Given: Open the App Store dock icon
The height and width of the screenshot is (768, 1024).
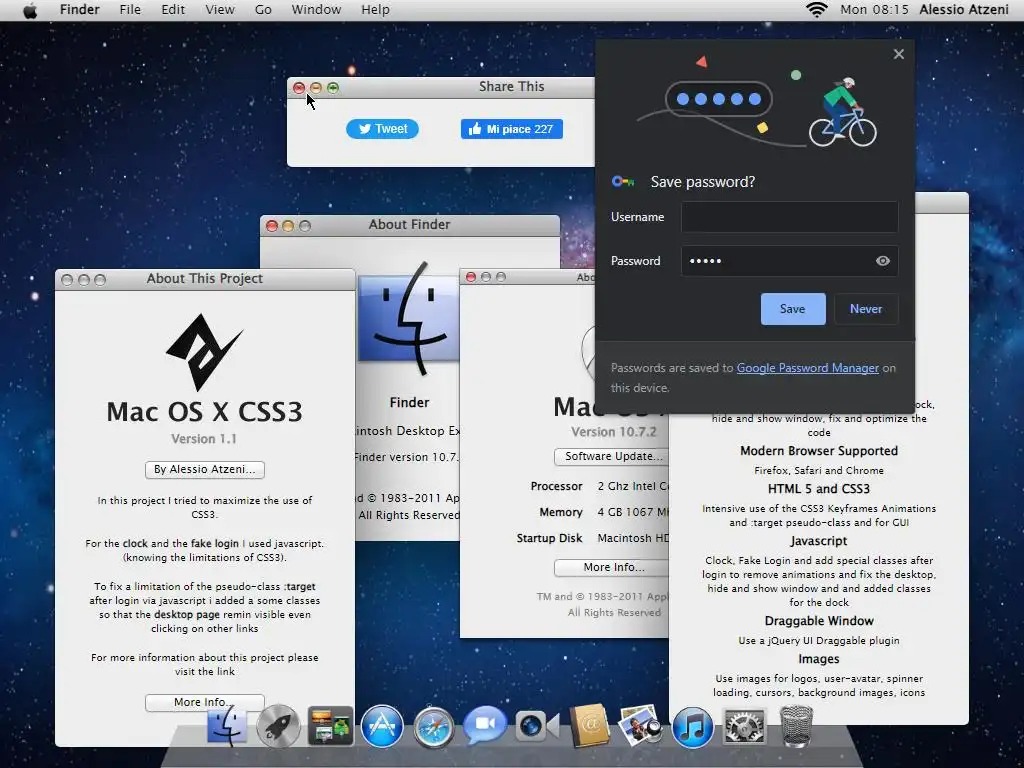Looking at the screenshot, I should (382, 726).
